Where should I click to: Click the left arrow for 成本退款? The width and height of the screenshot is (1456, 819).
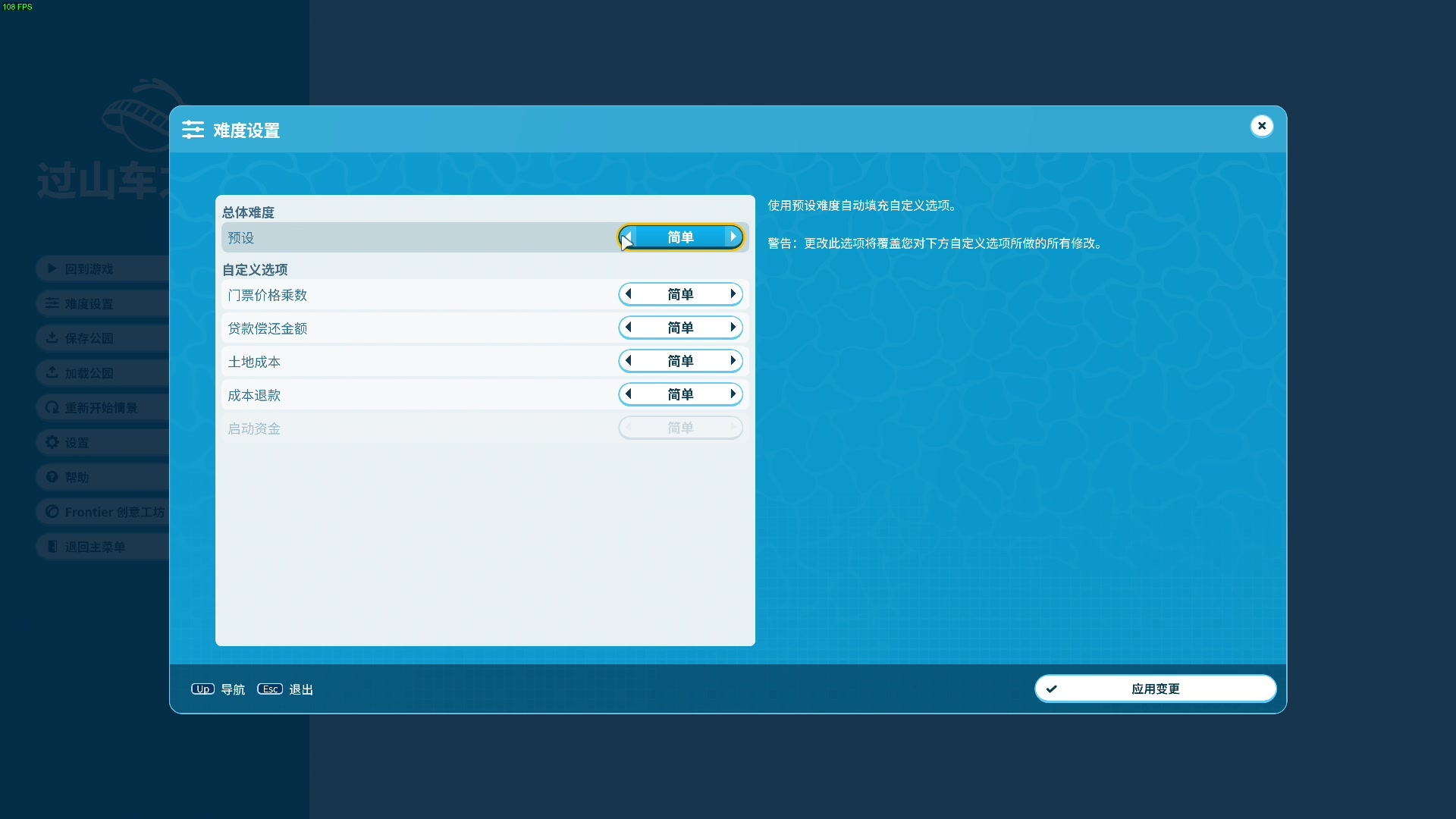628,394
